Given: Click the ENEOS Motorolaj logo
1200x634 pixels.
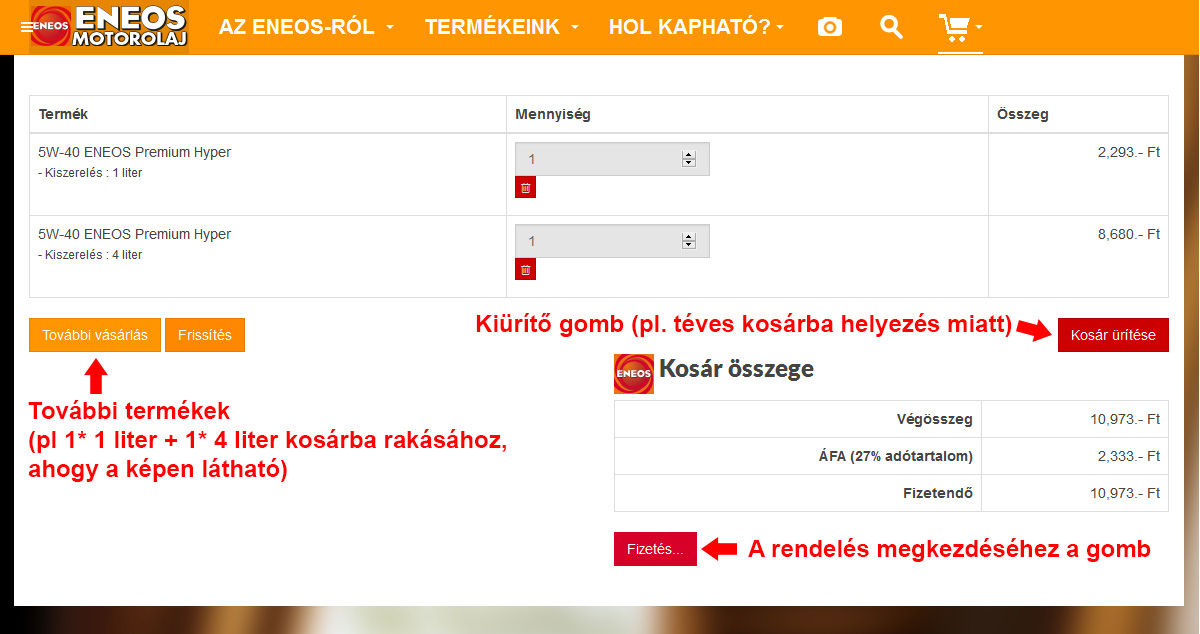Looking at the screenshot, I should coord(109,27).
